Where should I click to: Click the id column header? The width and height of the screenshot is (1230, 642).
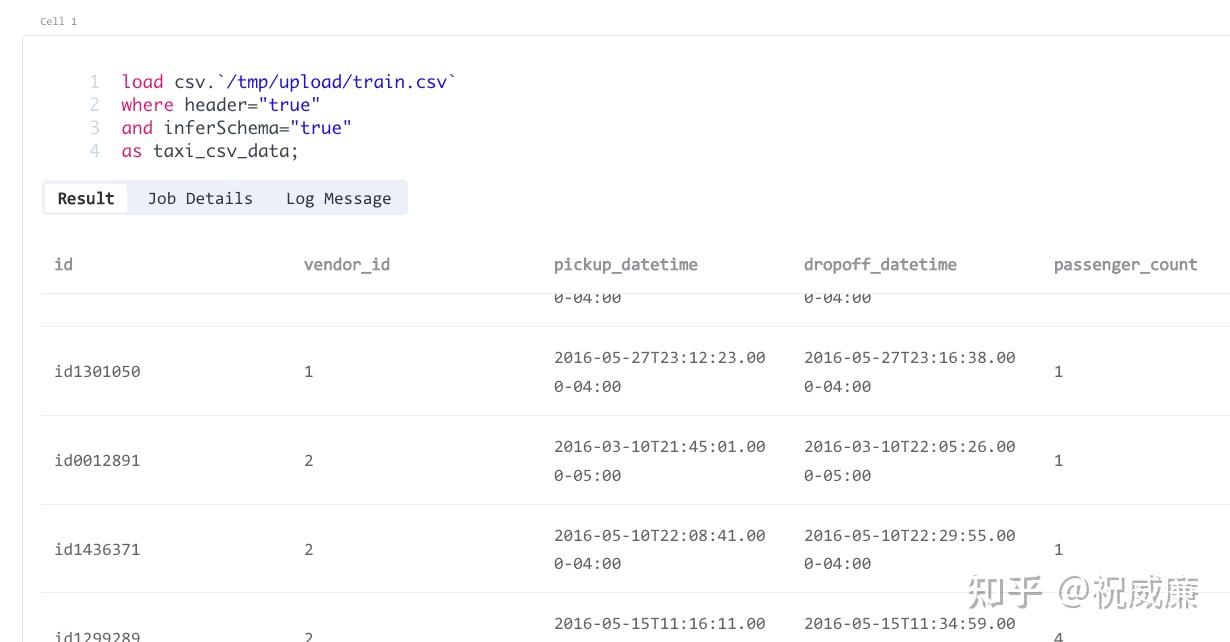(x=63, y=264)
